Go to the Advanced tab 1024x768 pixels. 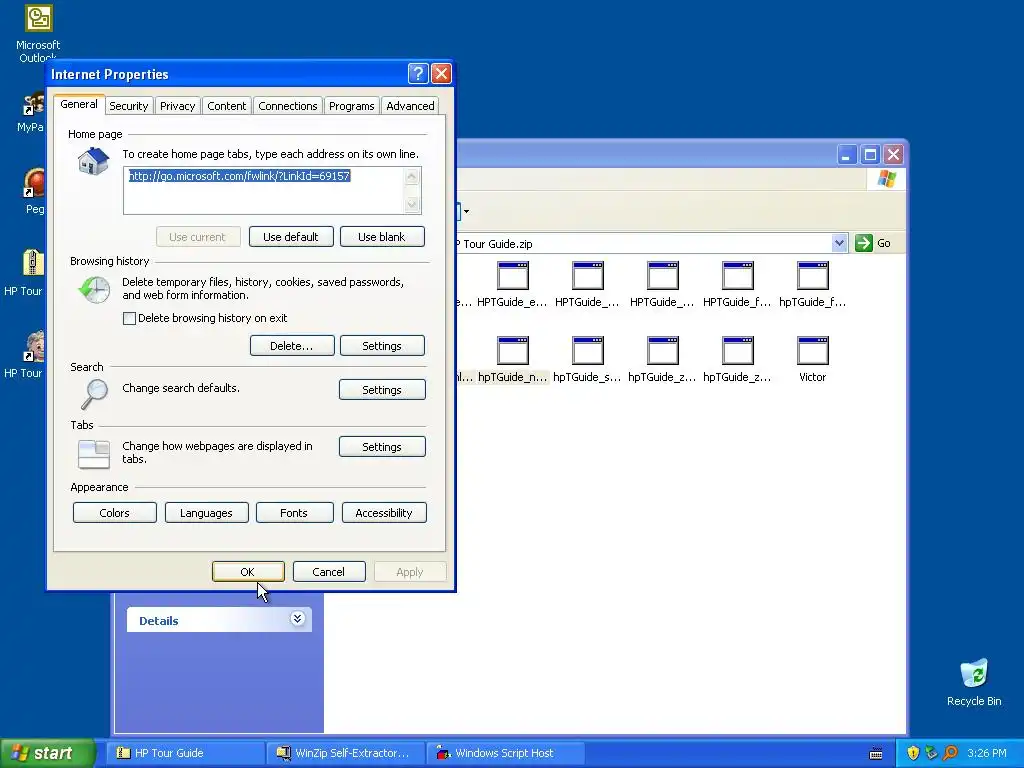(x=410, y=106)
